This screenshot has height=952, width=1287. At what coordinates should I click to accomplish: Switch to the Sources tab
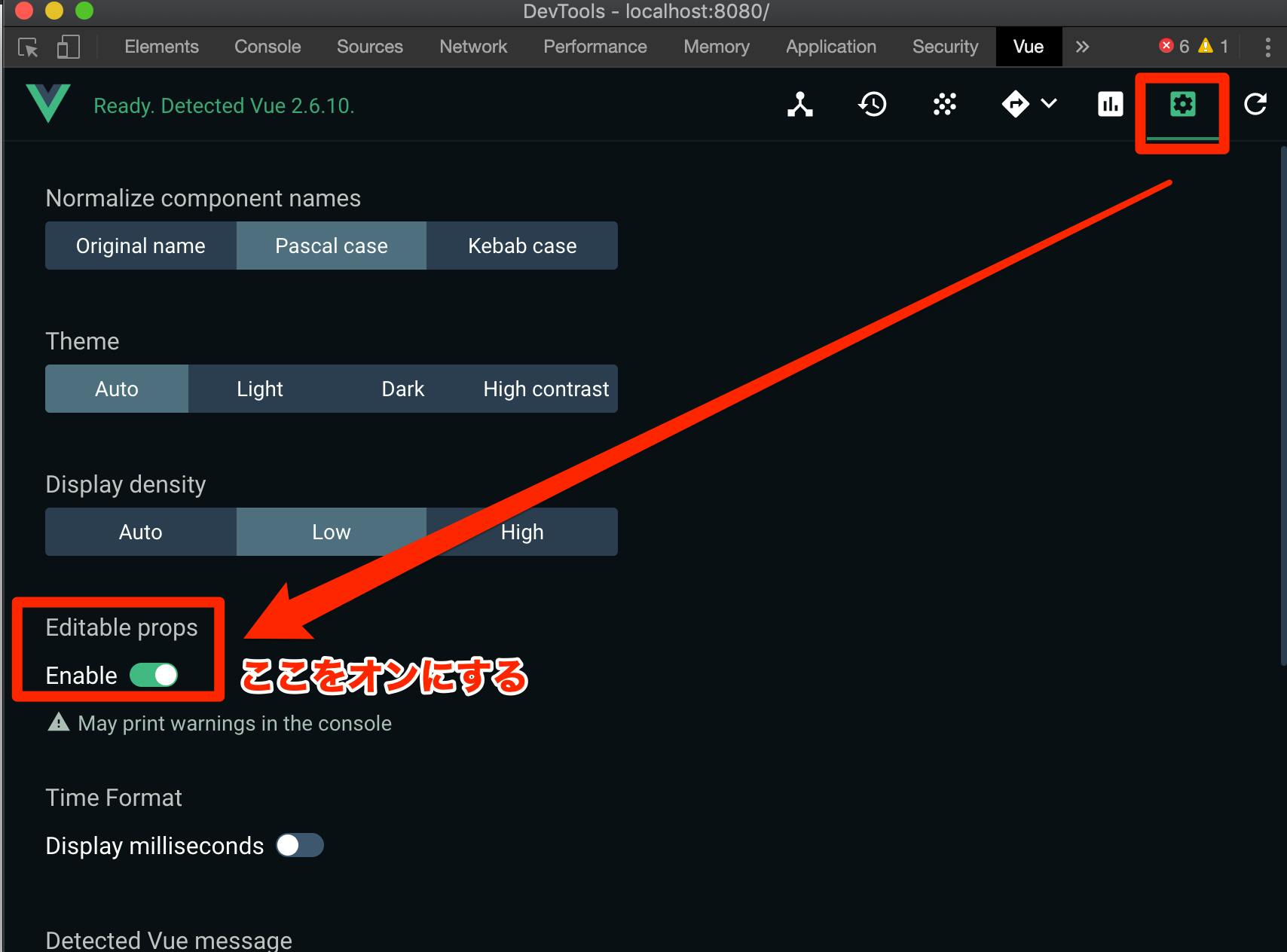click(370, 47)
